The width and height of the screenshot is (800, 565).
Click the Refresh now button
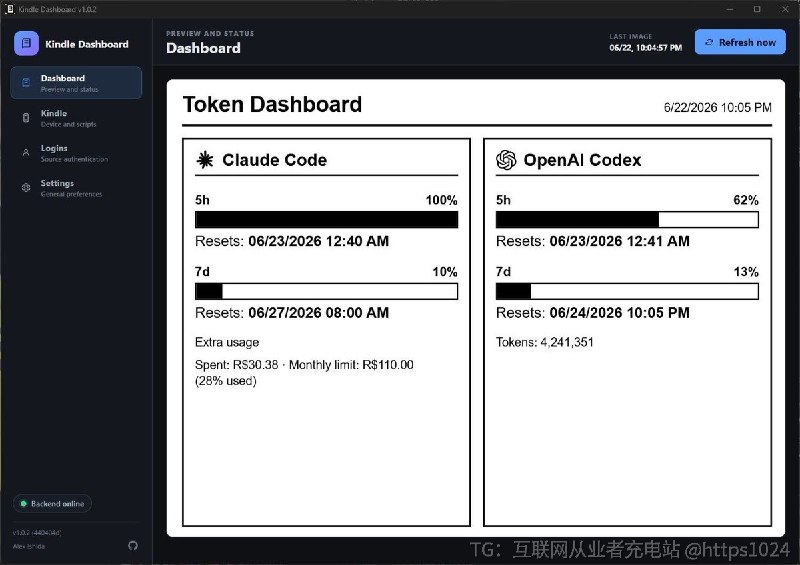pyautogui.click(x=740, y=42)
